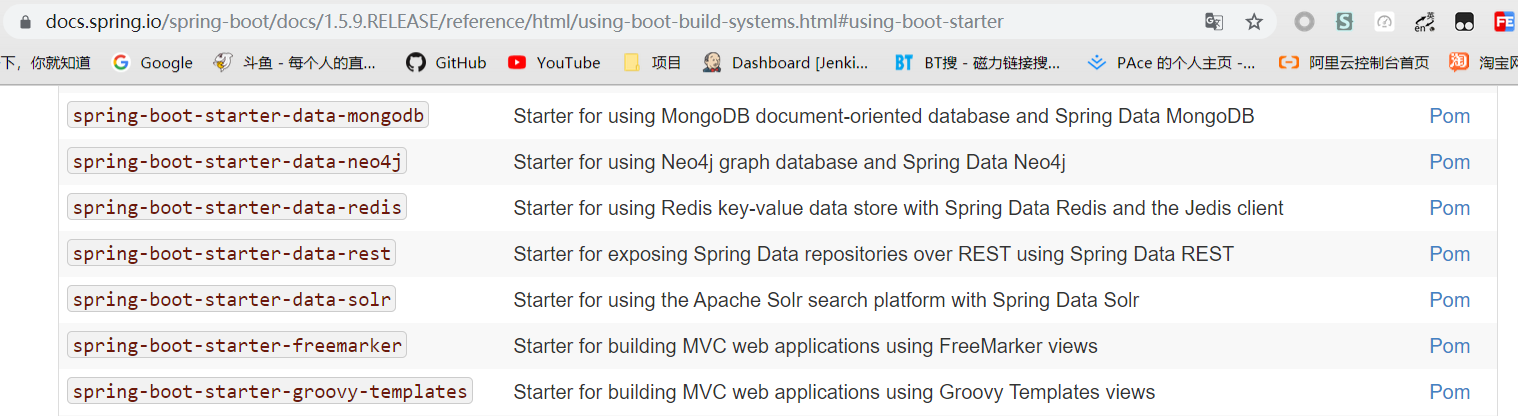The image size is (1518, 416).
Task: Click spring-boot-starter-data-rest code text
Action: (x=232, y=254)
